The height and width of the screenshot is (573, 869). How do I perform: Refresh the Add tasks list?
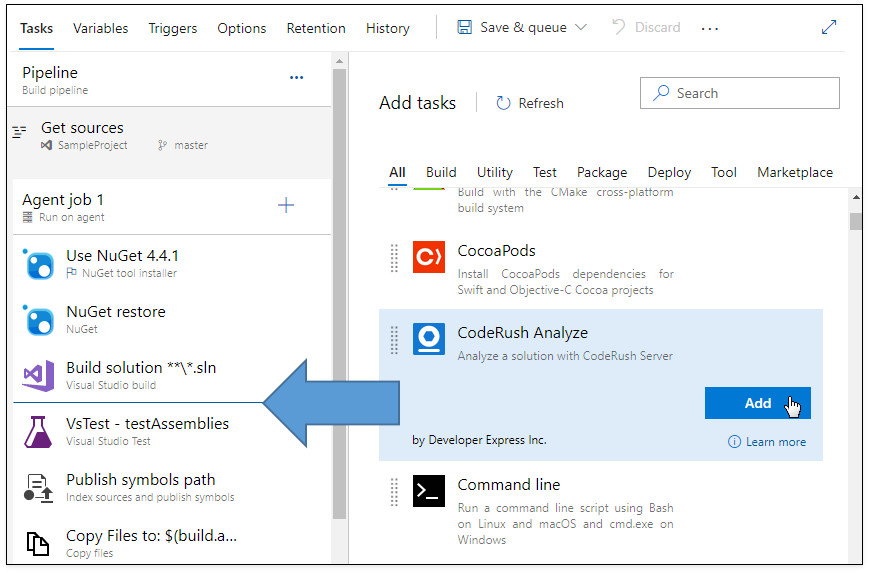point(530,103)
